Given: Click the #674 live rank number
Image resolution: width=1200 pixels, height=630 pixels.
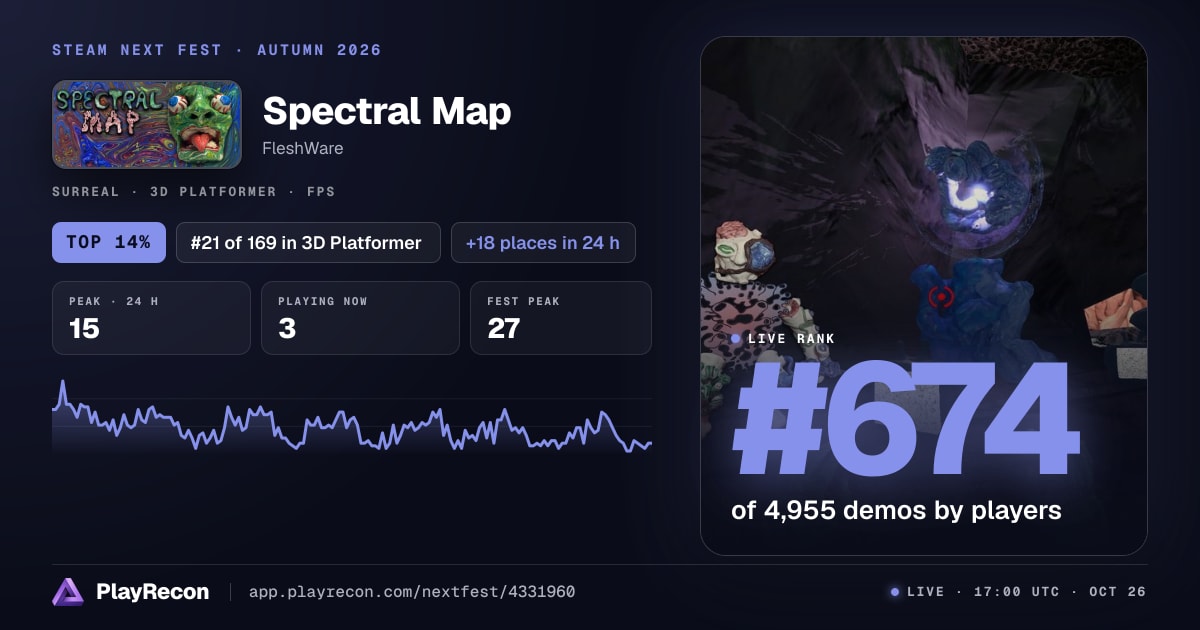Looking at the screenshot, I should tap(906, 421).
